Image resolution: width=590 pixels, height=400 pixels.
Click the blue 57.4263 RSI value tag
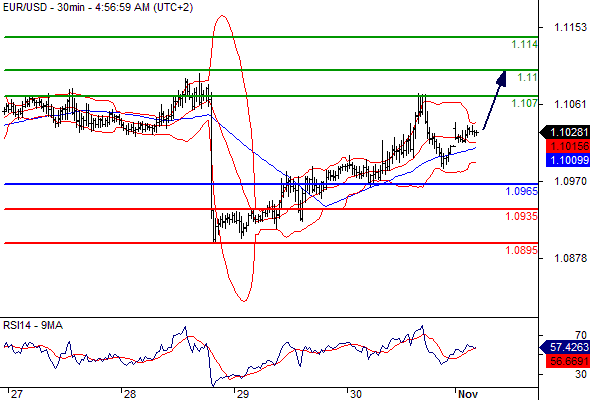point(565,347)
